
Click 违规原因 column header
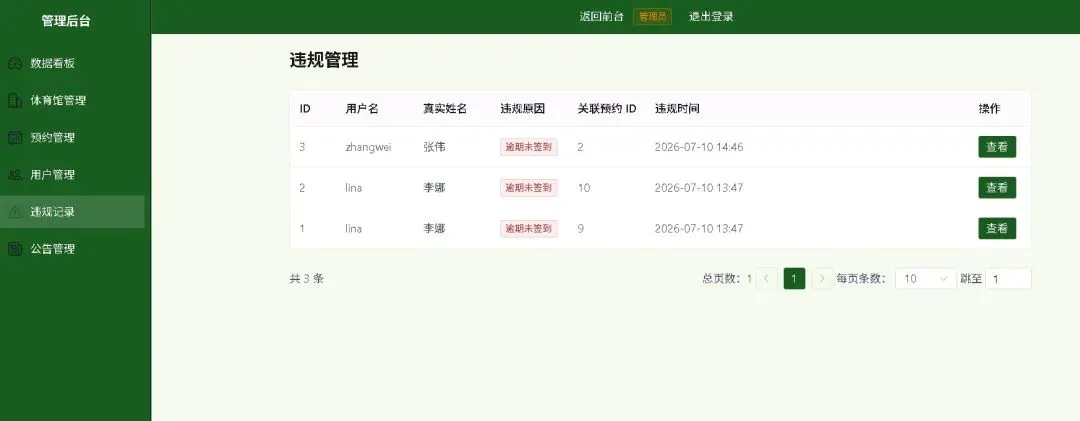click(x=523, y=109)
